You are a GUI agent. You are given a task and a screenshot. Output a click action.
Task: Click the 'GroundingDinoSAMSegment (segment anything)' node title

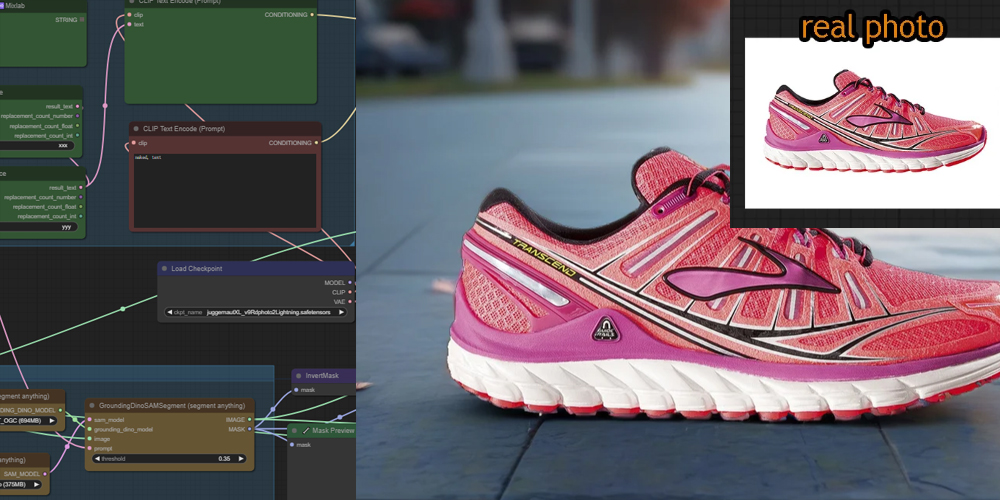(172, 406)
